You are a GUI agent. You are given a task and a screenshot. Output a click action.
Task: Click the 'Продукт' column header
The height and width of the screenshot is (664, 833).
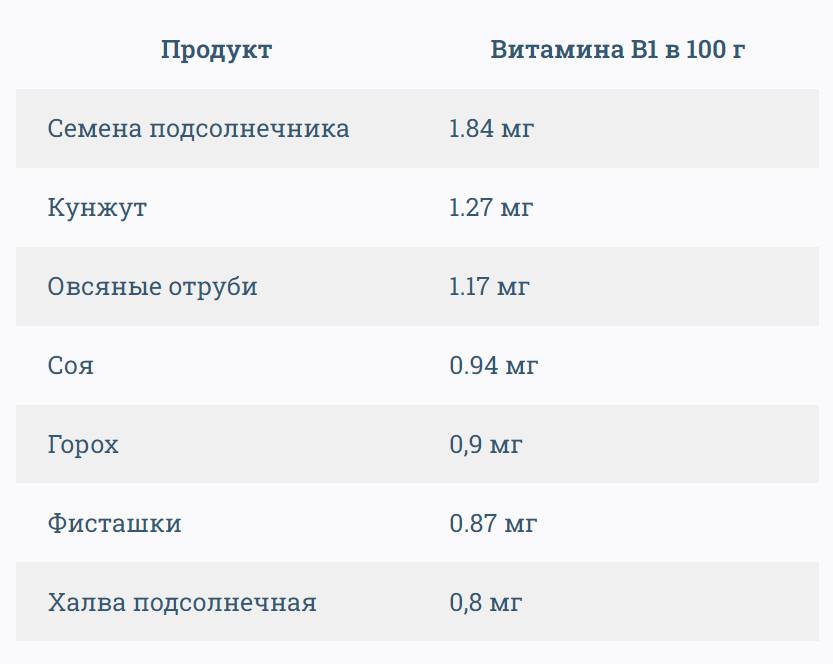(x=216, y=50)
